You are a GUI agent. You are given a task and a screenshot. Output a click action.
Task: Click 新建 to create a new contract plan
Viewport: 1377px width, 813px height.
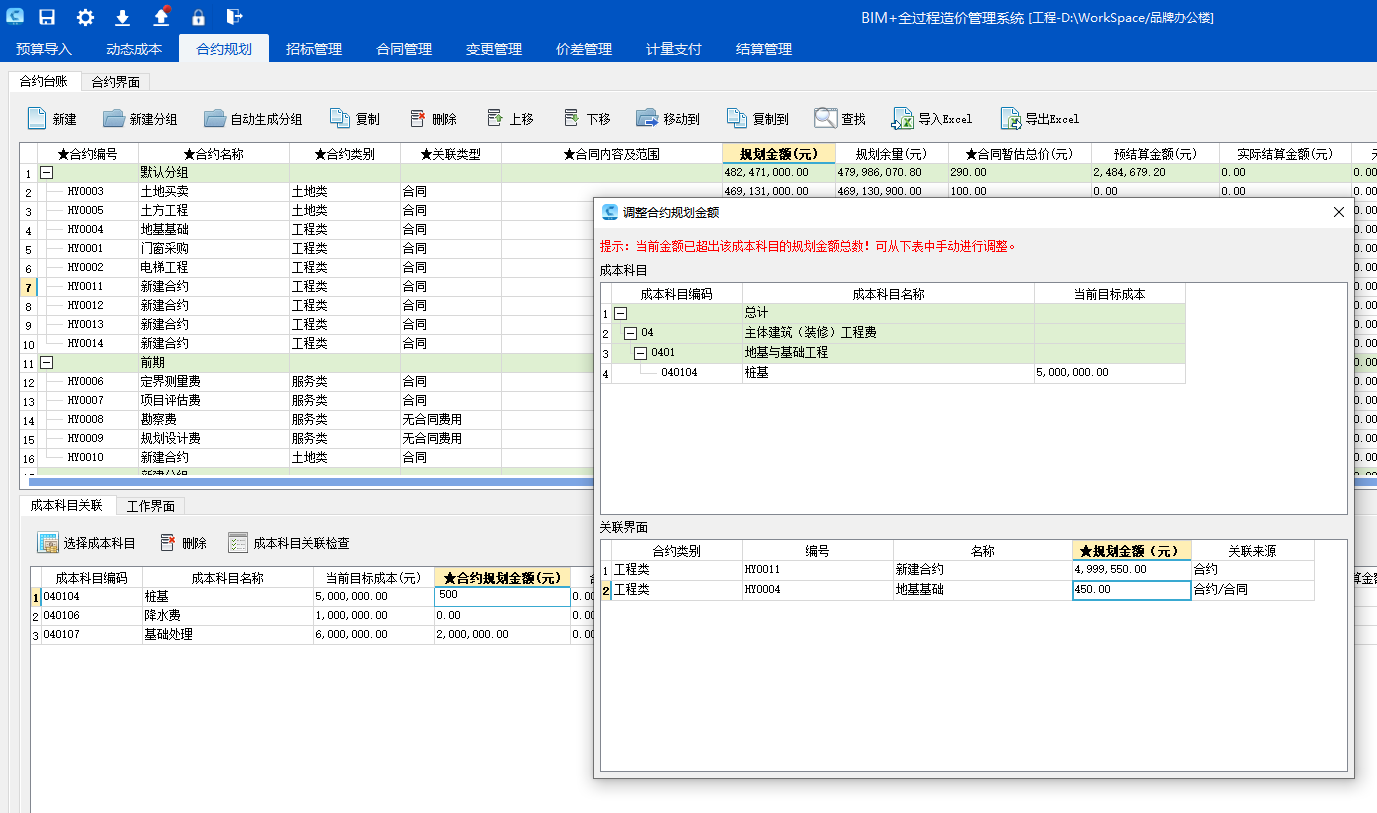(x=51, y=119)
